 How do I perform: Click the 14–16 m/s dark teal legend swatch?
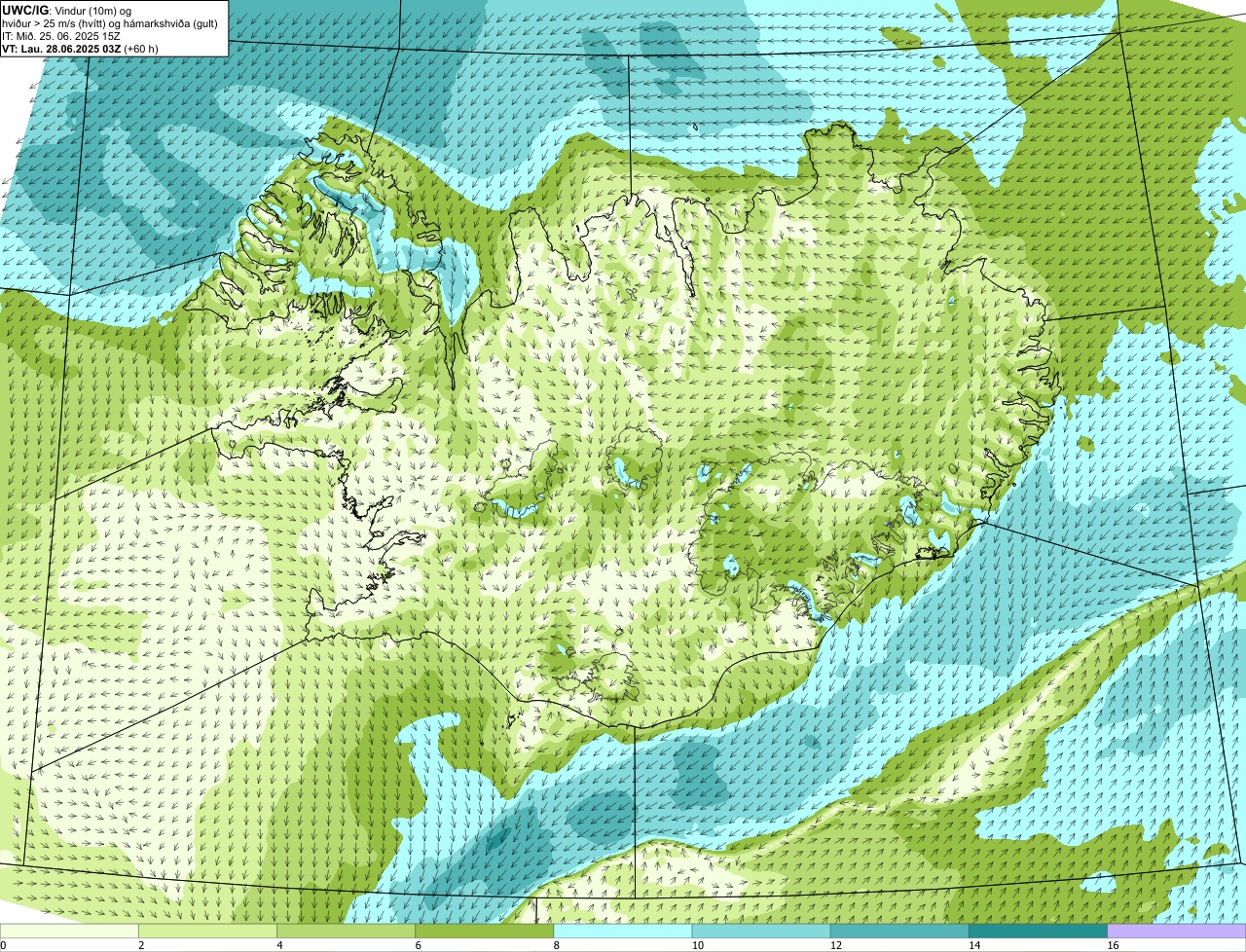(1039, 932)
